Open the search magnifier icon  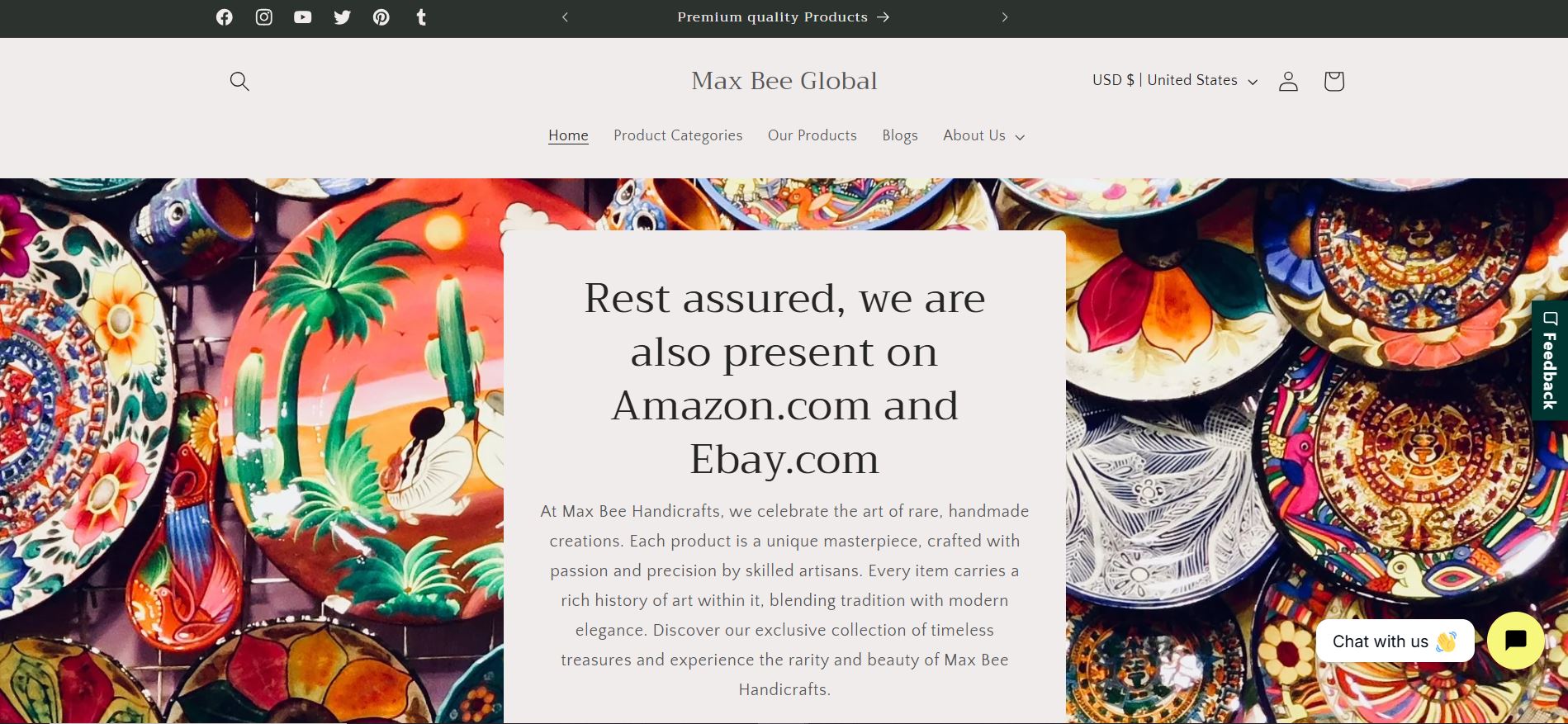(239, 81)
